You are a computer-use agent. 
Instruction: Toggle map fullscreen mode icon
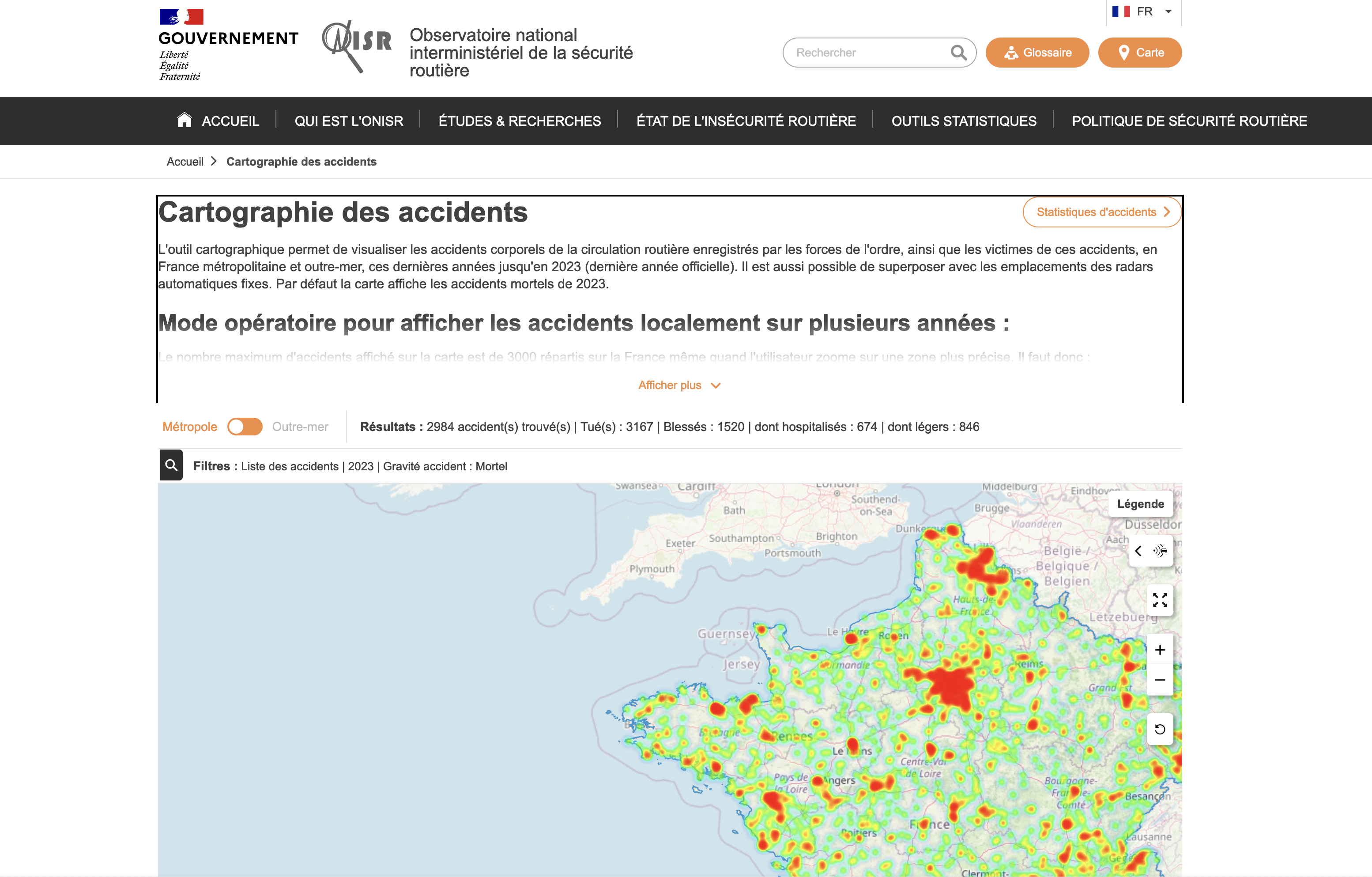(x=1160, y=600)
